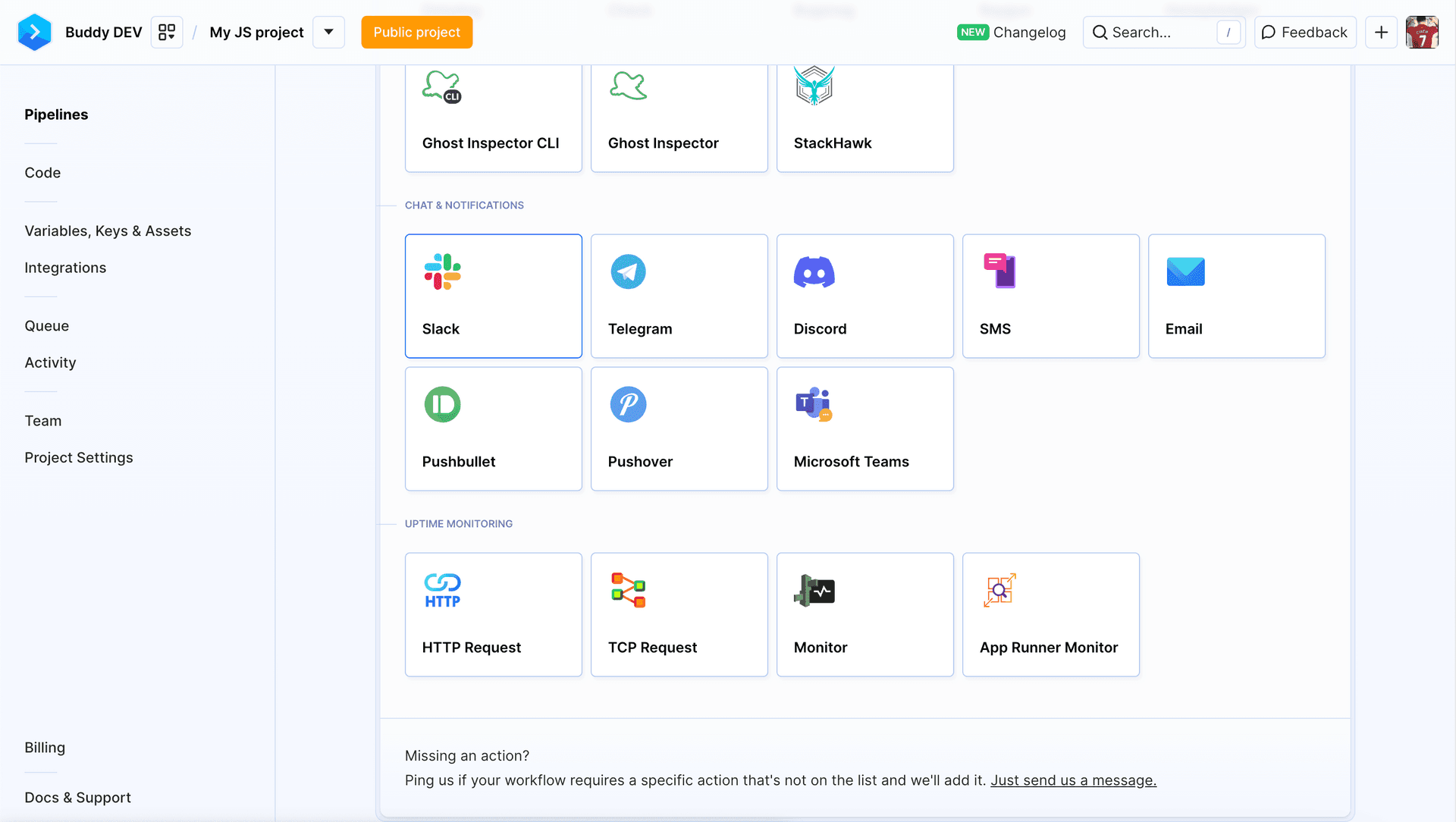Click the Slack integration icon
Viewport: 1456px width, 822px height.
(x=443, y=271)
